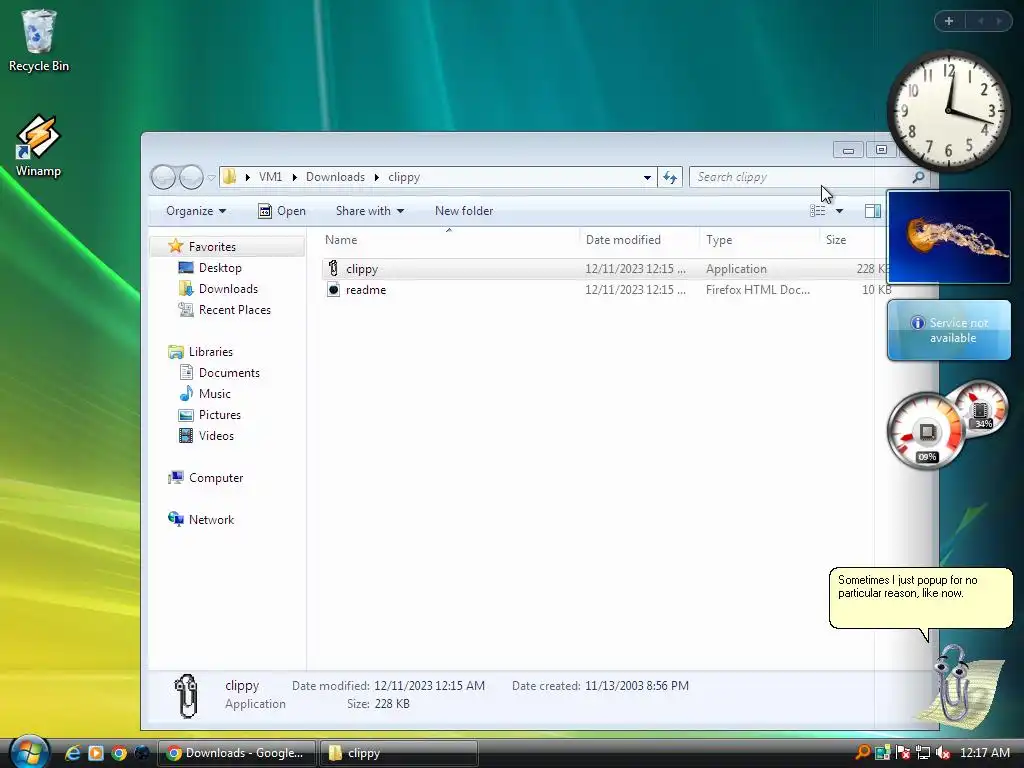
Task: Sort files by the Name column
Action: 341,240
